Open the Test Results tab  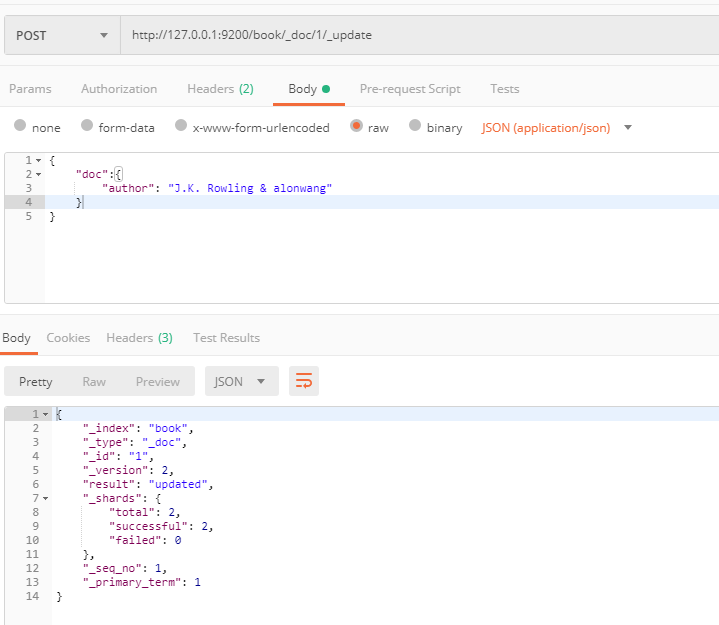pyautogui.click(x=227, y=338)
